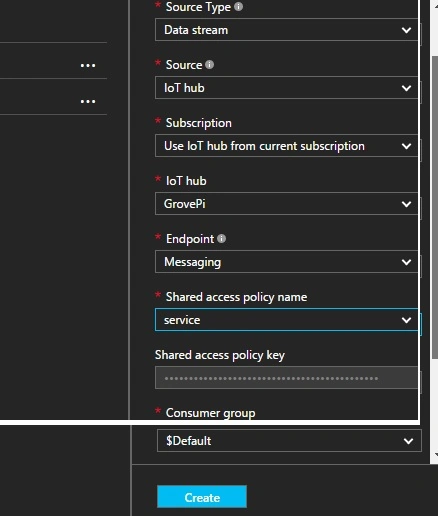Expand the Endpoint dropdown showing Messaging
The image size is (438, 516).
point(287,262)
